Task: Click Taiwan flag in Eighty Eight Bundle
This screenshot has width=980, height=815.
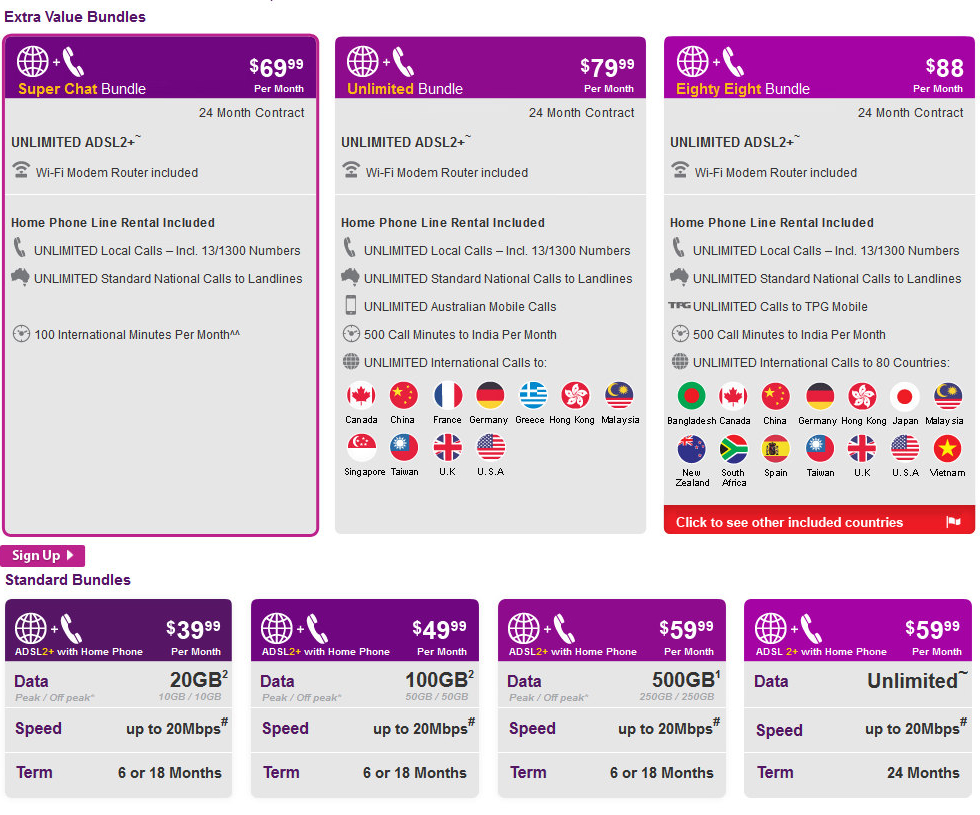Action: pyautogui.click(x=819, y=449)
